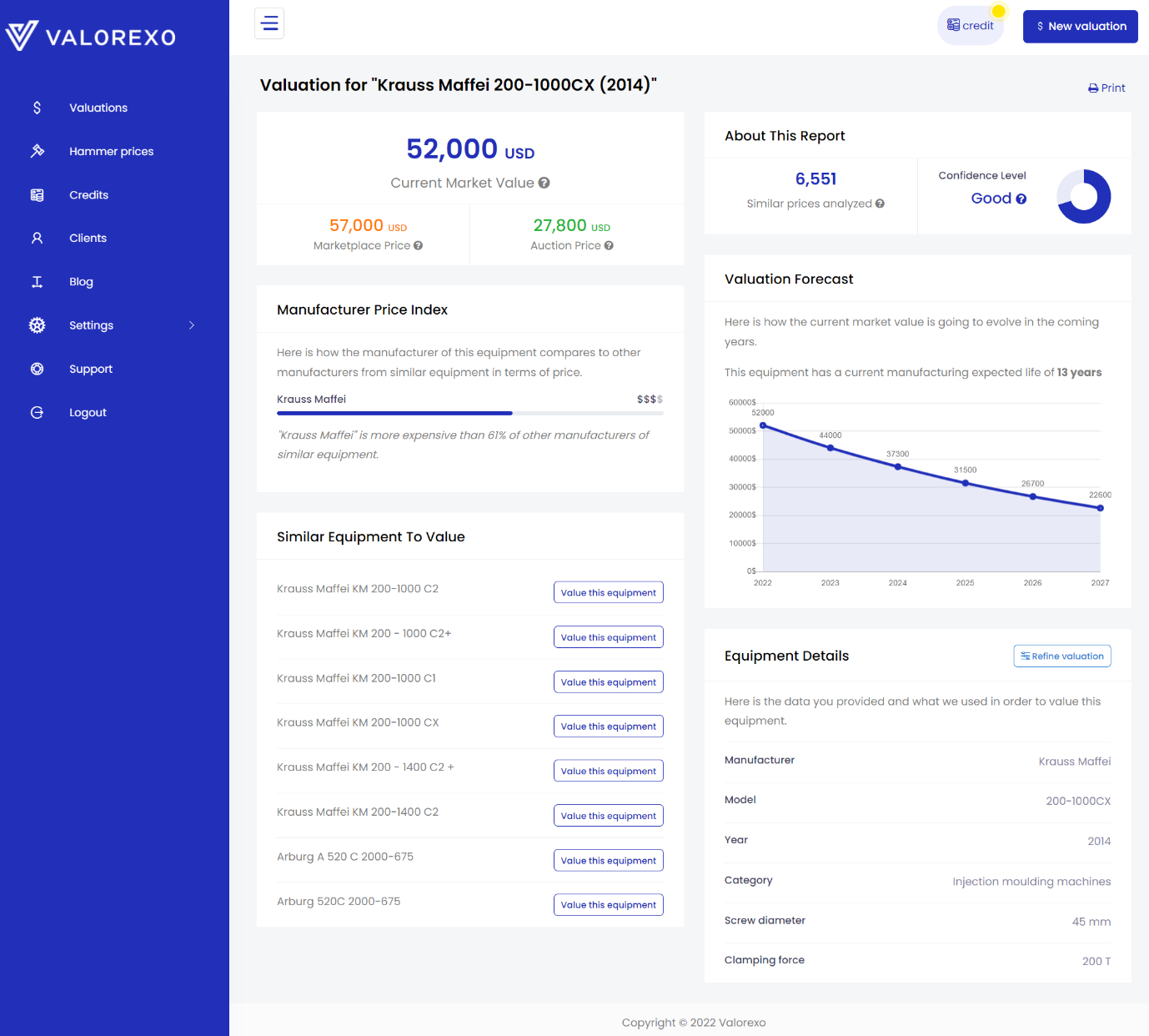Click the Settings gear icon
This screenshot has width=1149, height=1036.
37,325
